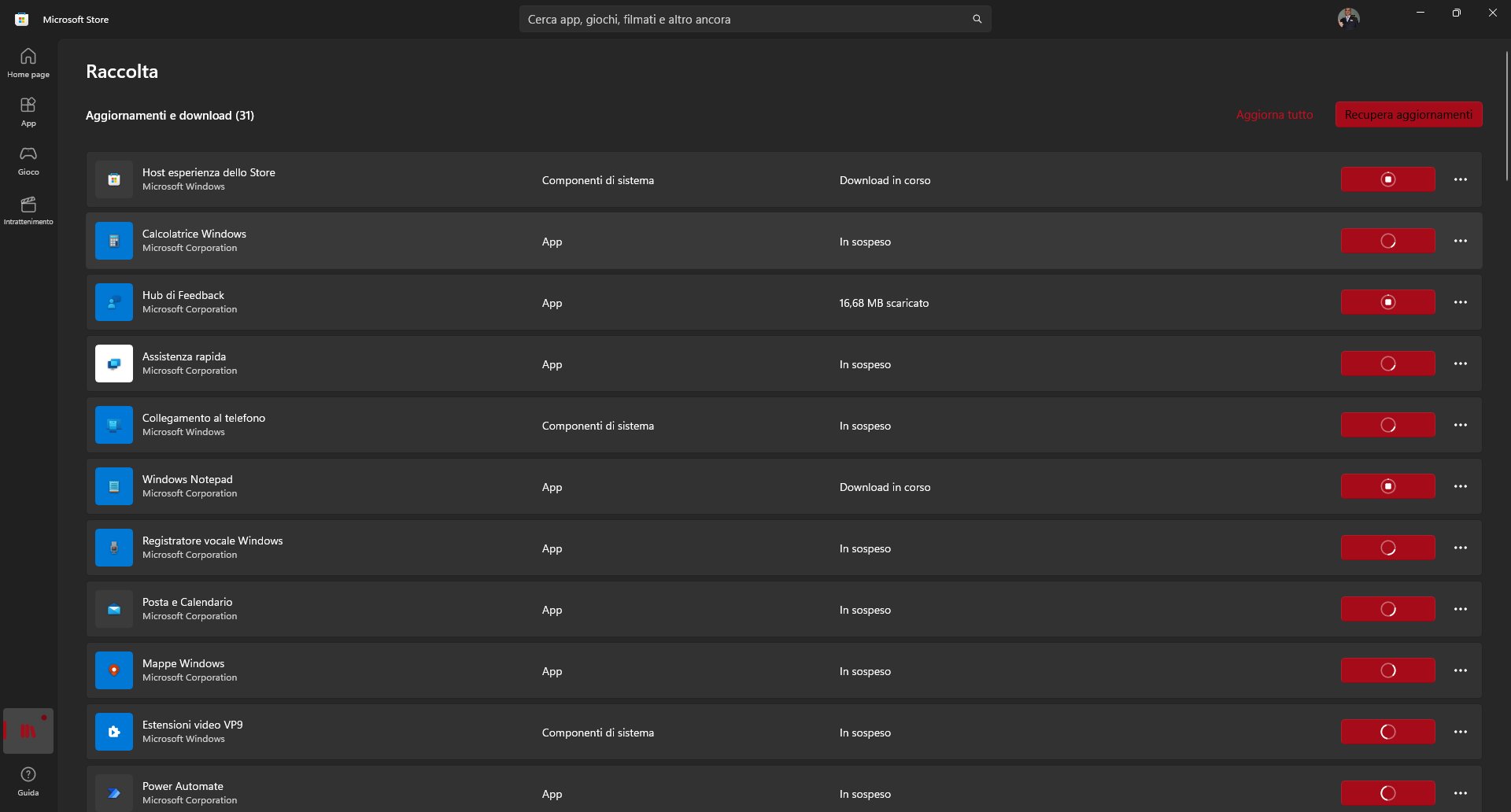Click the Host esperienza dello Store icon
This screenshot has width=1511, height=812.
114,179
